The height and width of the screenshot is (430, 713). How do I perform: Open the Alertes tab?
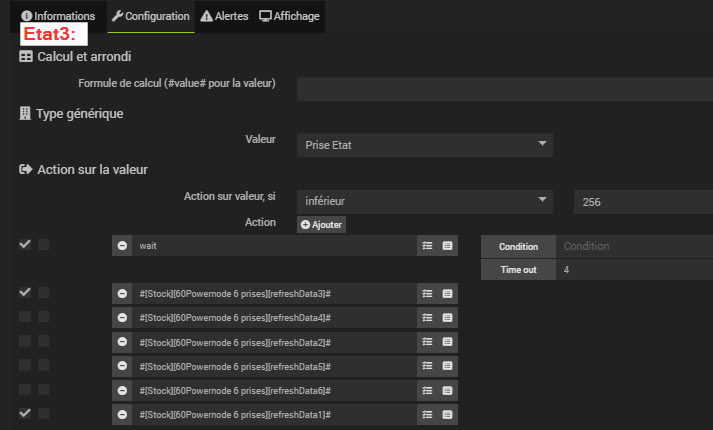pyautogui.click(x=224, y=16)
